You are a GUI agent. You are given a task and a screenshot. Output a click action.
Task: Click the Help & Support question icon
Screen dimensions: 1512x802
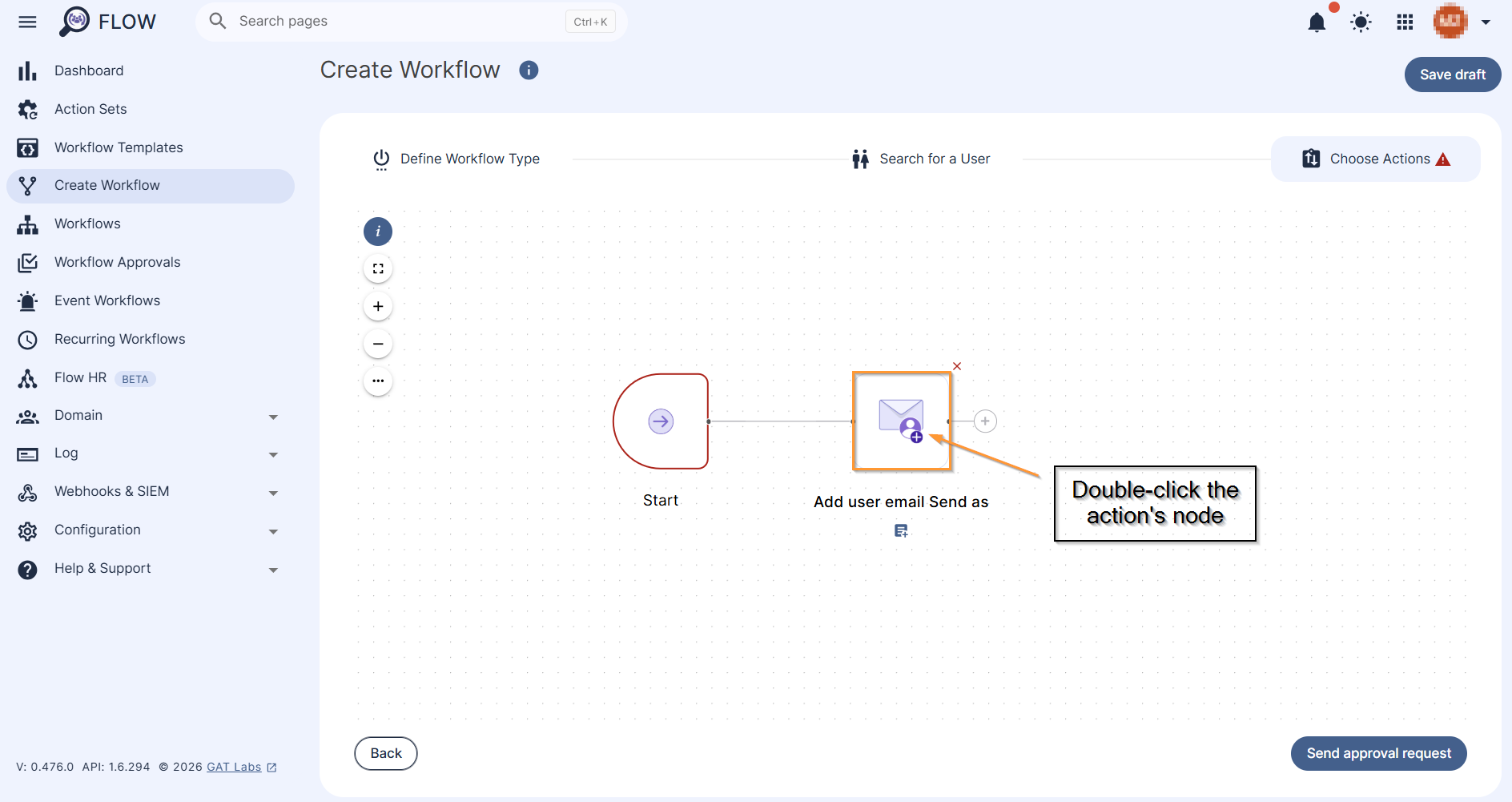click(x=27, y=570)
